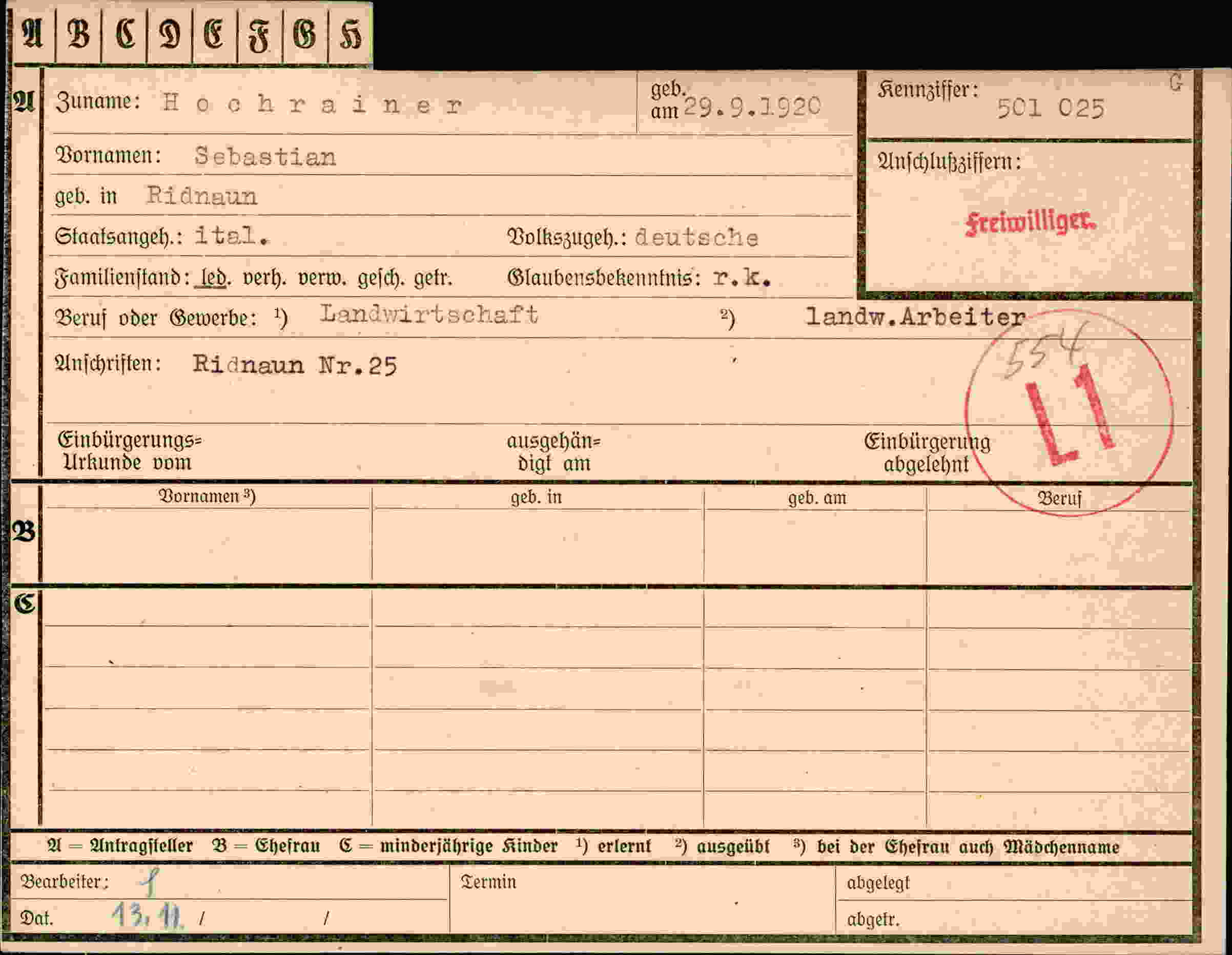Viewport: 1232px width, 955px height.
Task: Click the Anschlußziffern label
Action: [949, 162]
